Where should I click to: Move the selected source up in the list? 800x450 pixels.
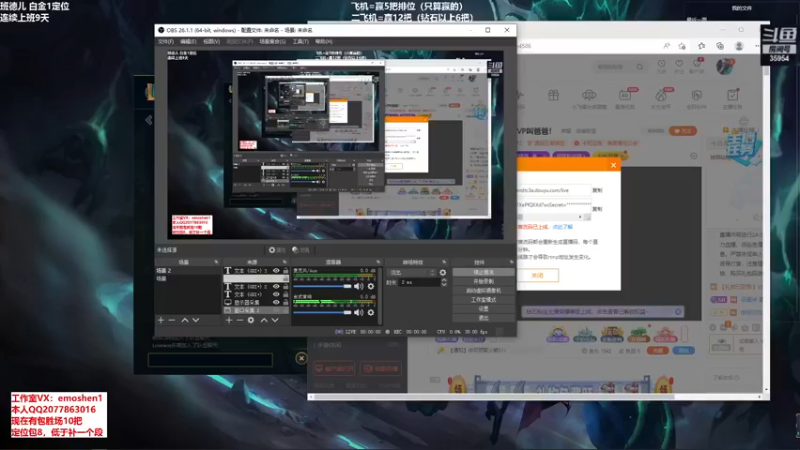click(264, 320)
